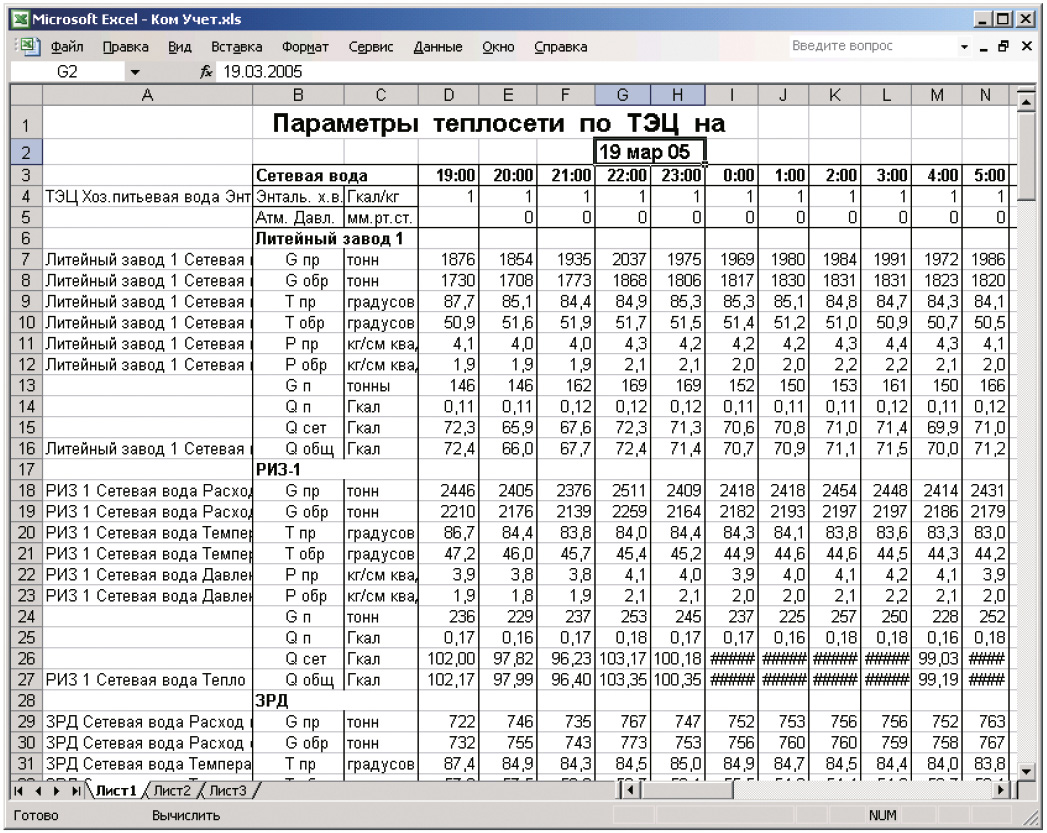This screenshot has width=1047, height=833.
Task: Click the 5:00 time header cell
Action: click(986, 176)
